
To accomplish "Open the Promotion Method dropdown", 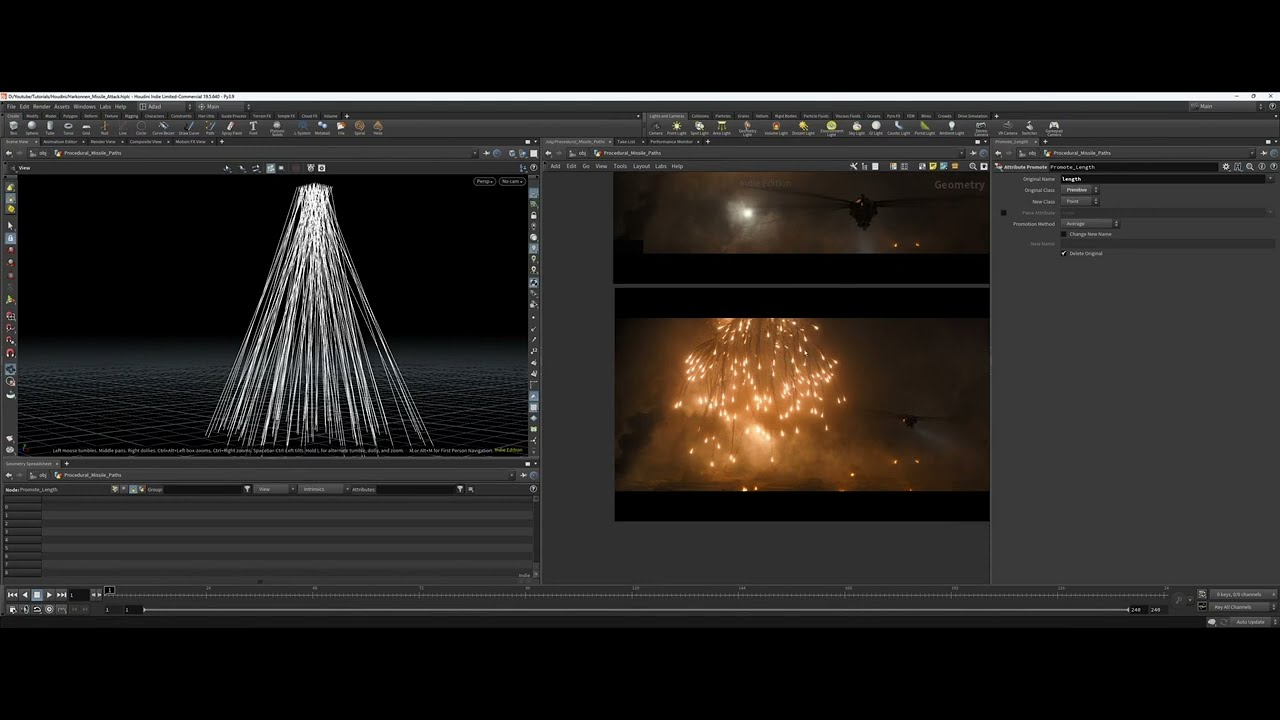I will pyautogui.click(x=1090, y=224).
